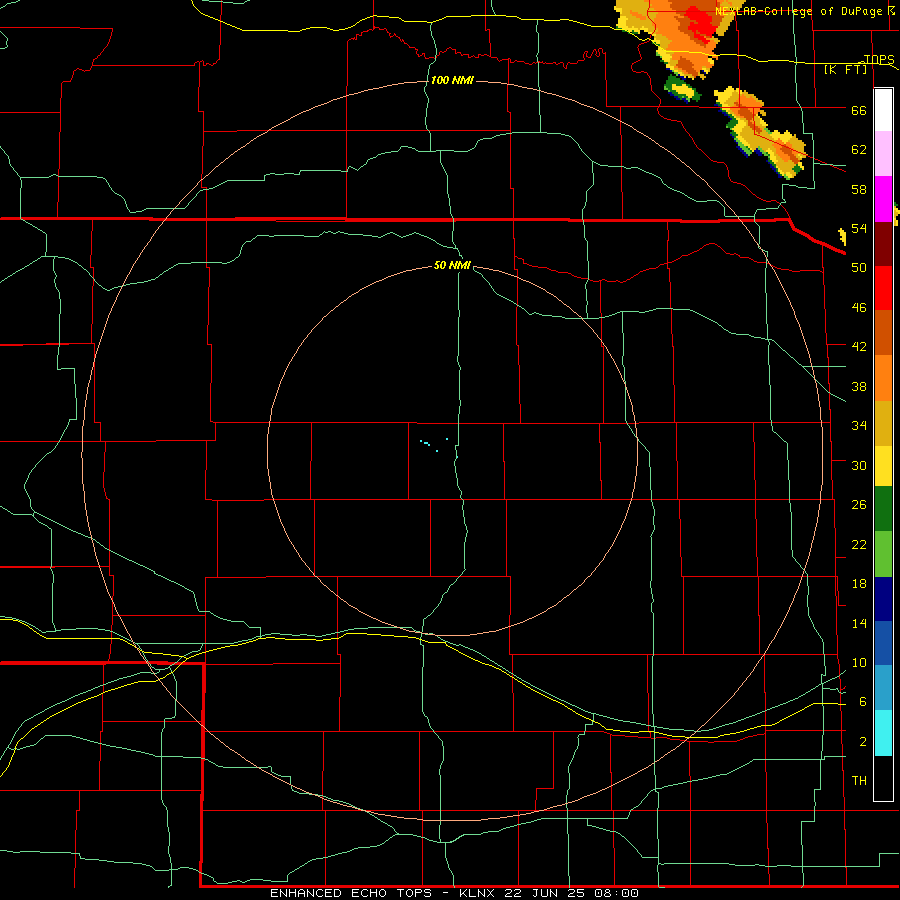This screenshot has height=900, width=900.
Task: Click the 'NEXLAB-College of DuPage' credit text
Action: click(x=800, y=11)
